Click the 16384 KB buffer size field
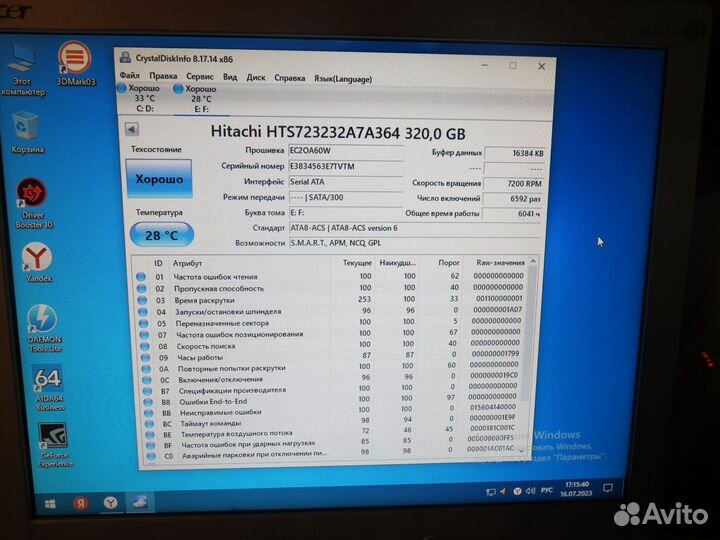Image resolution: width=720 pixels, height=540 pixels. [514, 153]
